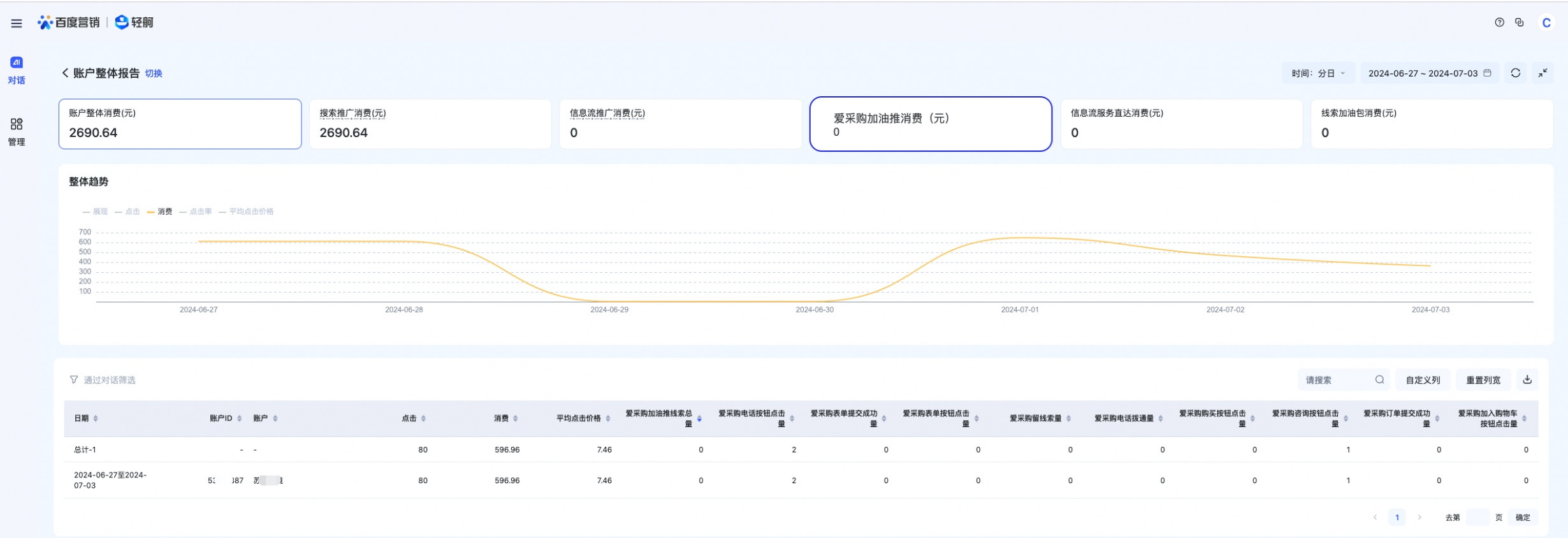Click the help question mark icon

1499,22
